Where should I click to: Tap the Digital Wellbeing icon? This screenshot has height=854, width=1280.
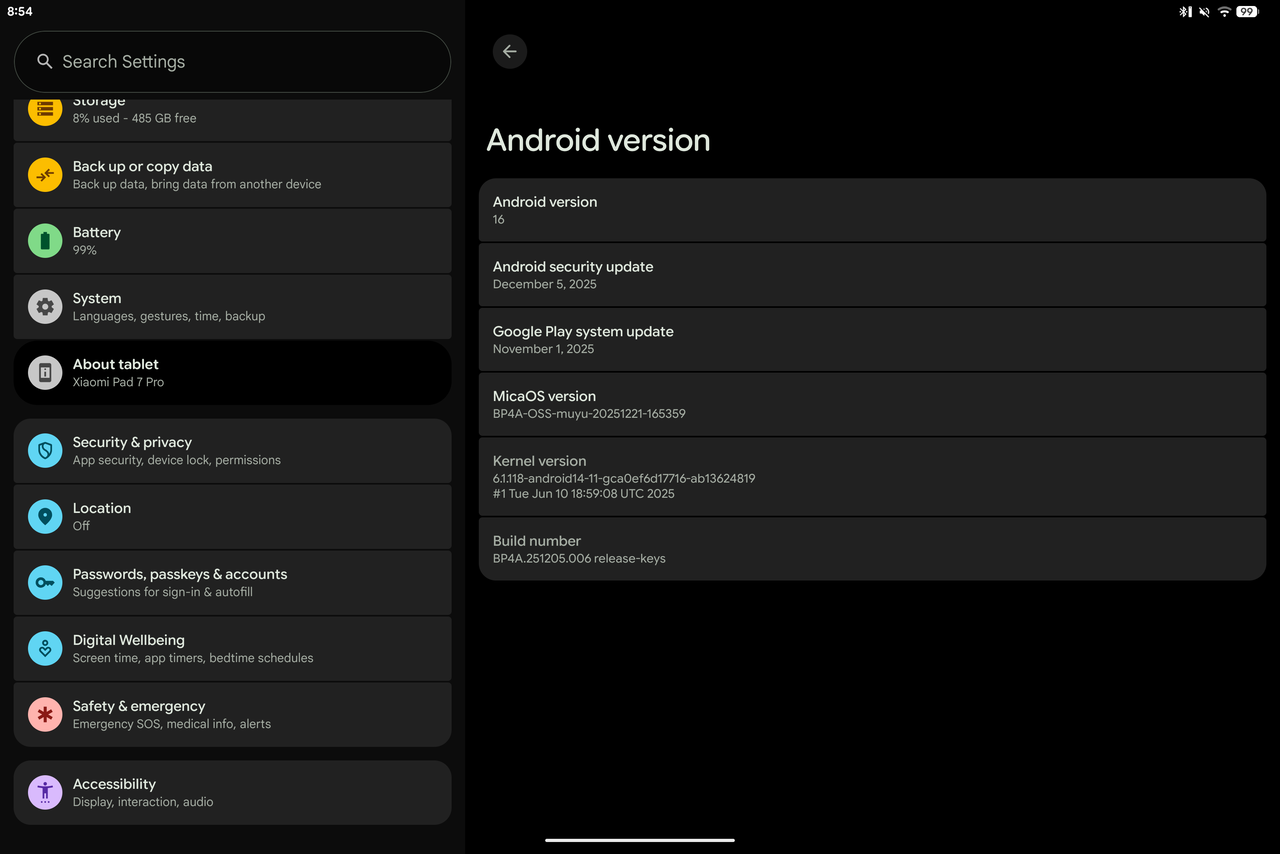coord(45,649)
